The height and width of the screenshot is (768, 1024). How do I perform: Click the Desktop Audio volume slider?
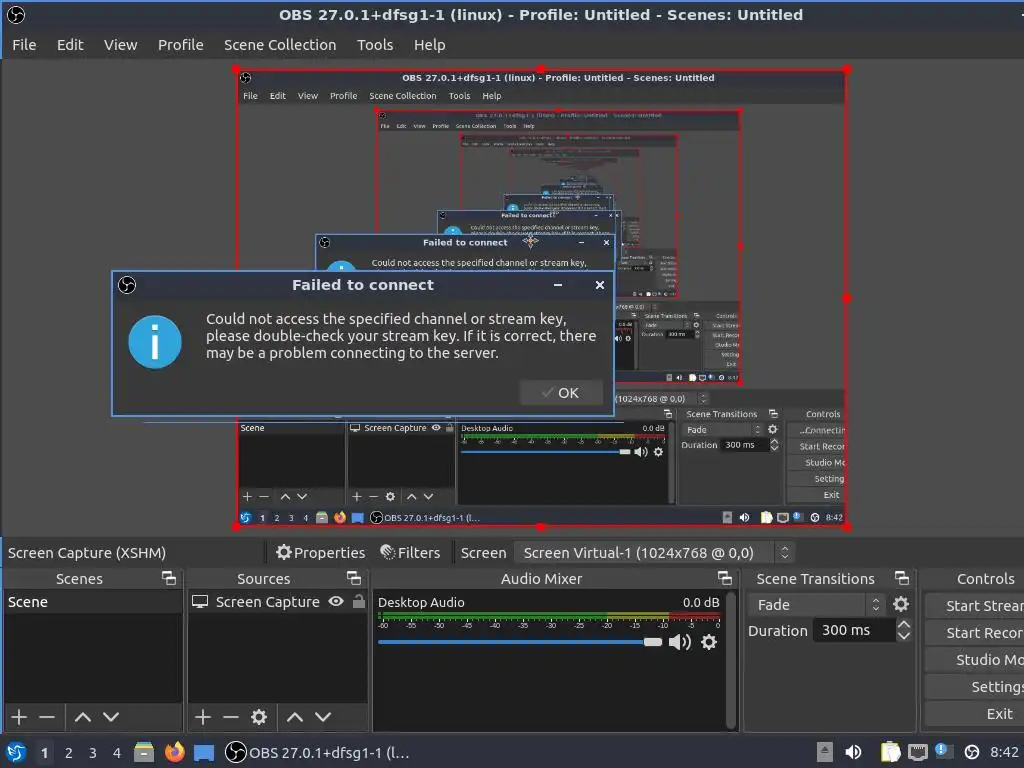[x=520, y=642]
